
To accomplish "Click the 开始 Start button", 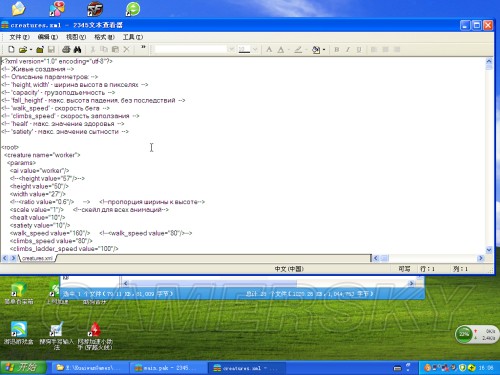I will [23, 368].
